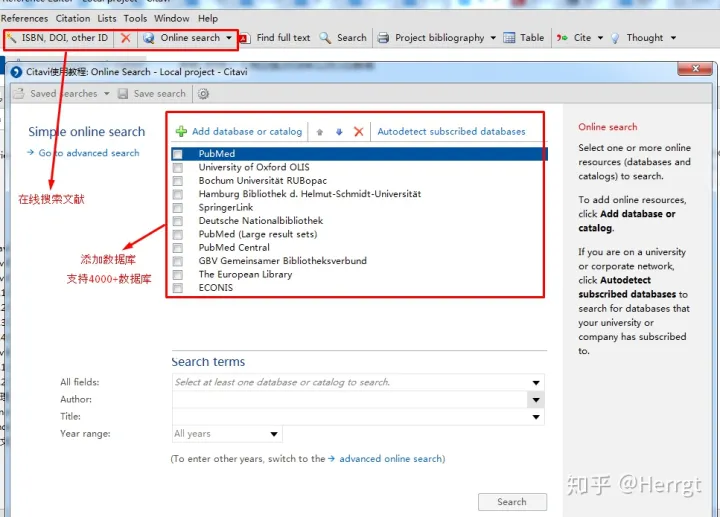
Task: Open the Lists menu
Action: point(107,18)
